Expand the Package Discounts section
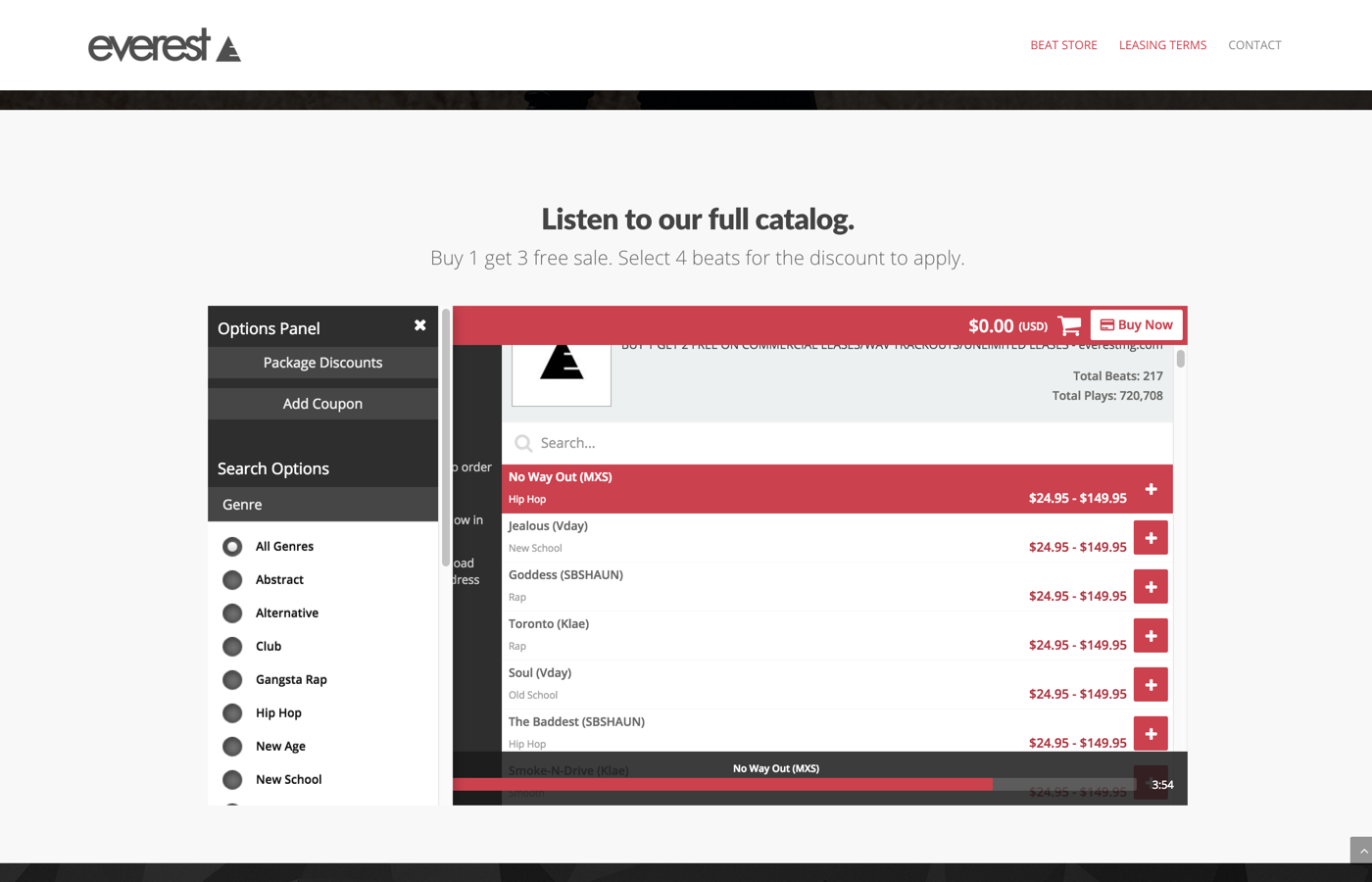 (x=322, y=363)
